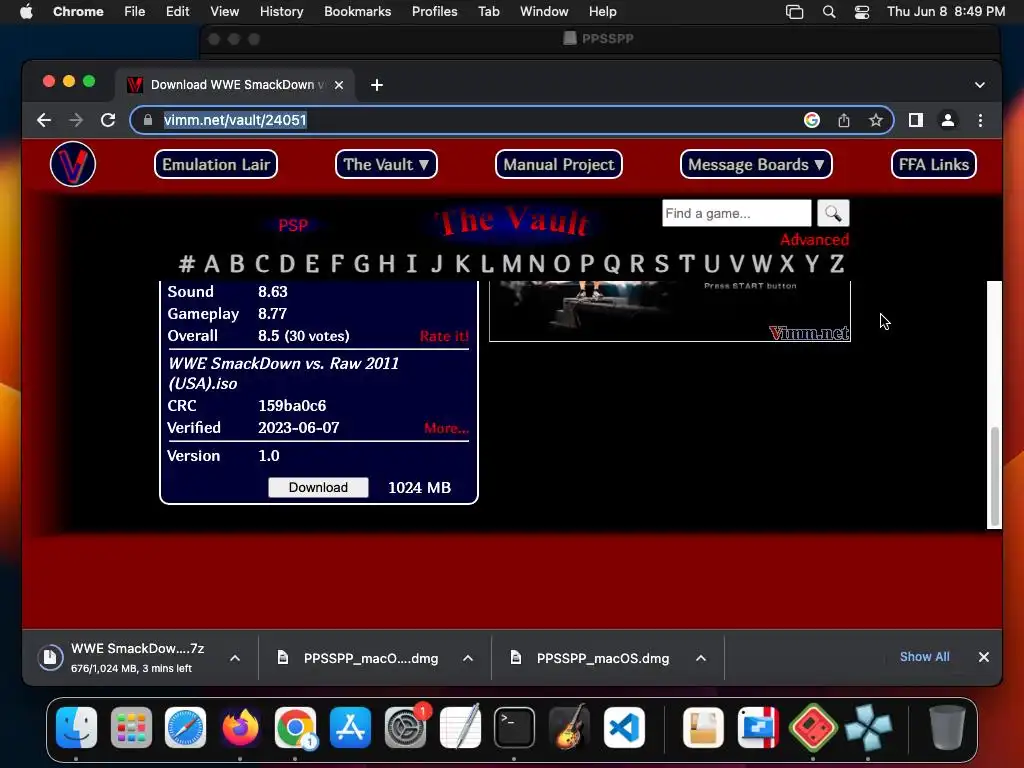Click the game search magnifier button

pos(833,213)
